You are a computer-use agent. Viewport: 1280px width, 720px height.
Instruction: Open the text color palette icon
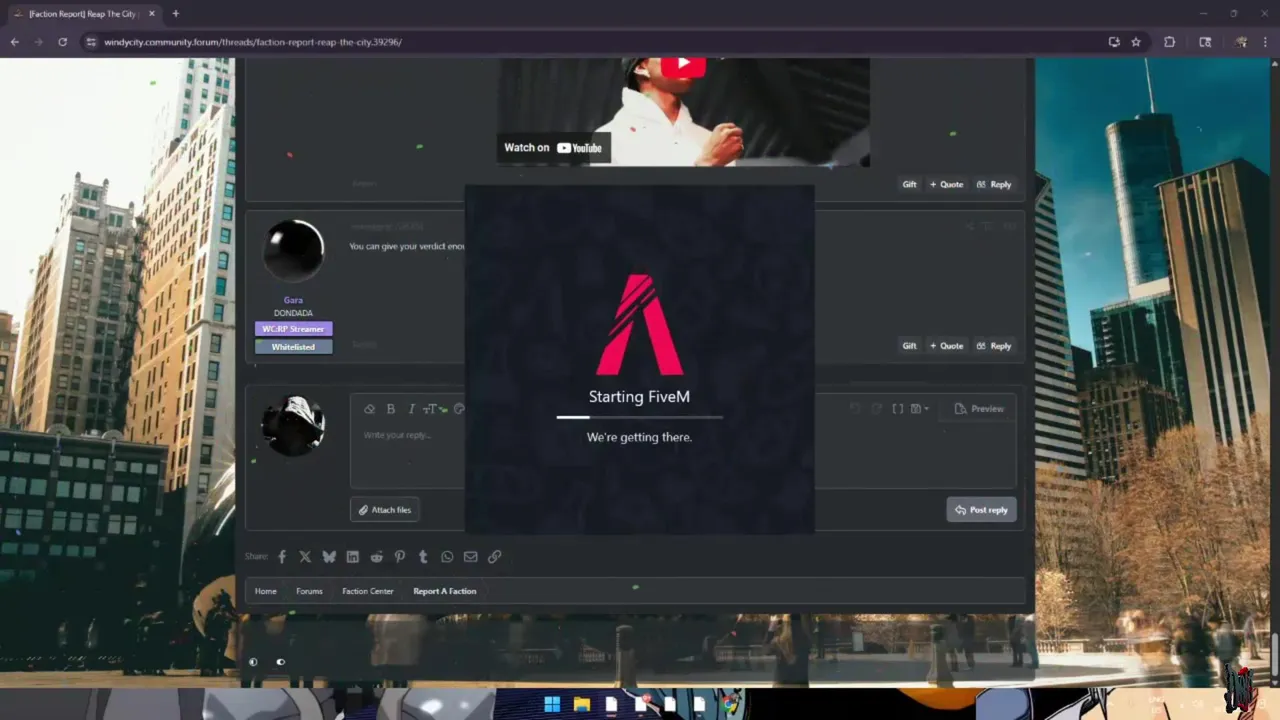(459, 409)
